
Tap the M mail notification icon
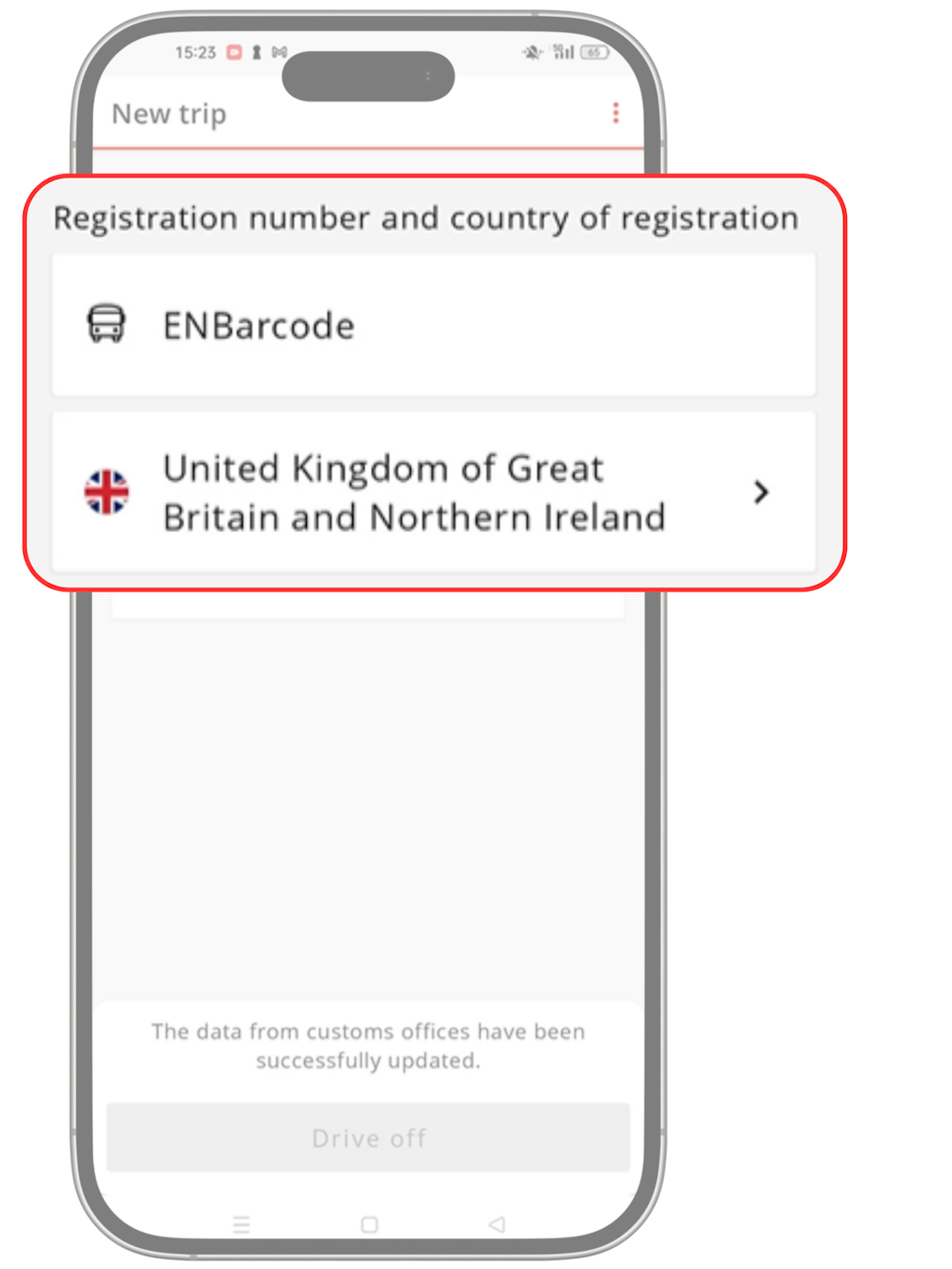click(279, 52)
